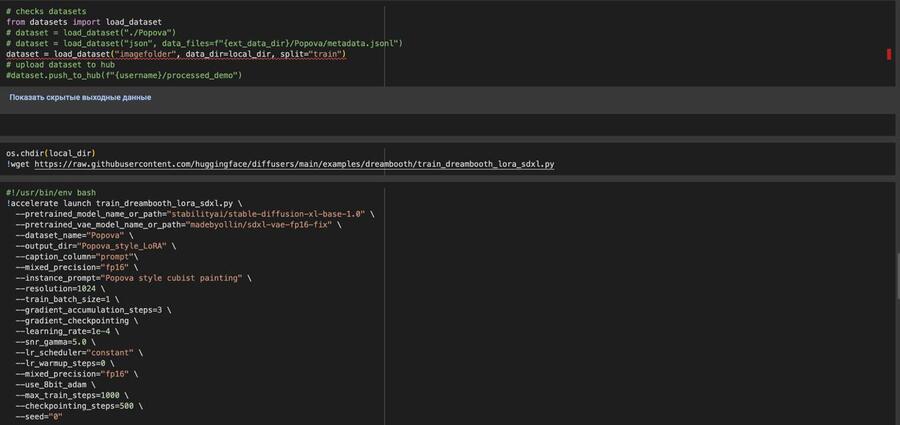
Task: Click the --learning_rate=1e-4 argument line
Action: pos(68,331)
